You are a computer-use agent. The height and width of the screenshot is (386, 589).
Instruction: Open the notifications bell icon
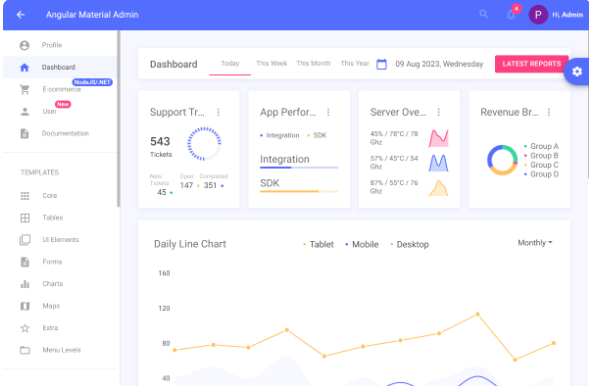click(511, 15)
